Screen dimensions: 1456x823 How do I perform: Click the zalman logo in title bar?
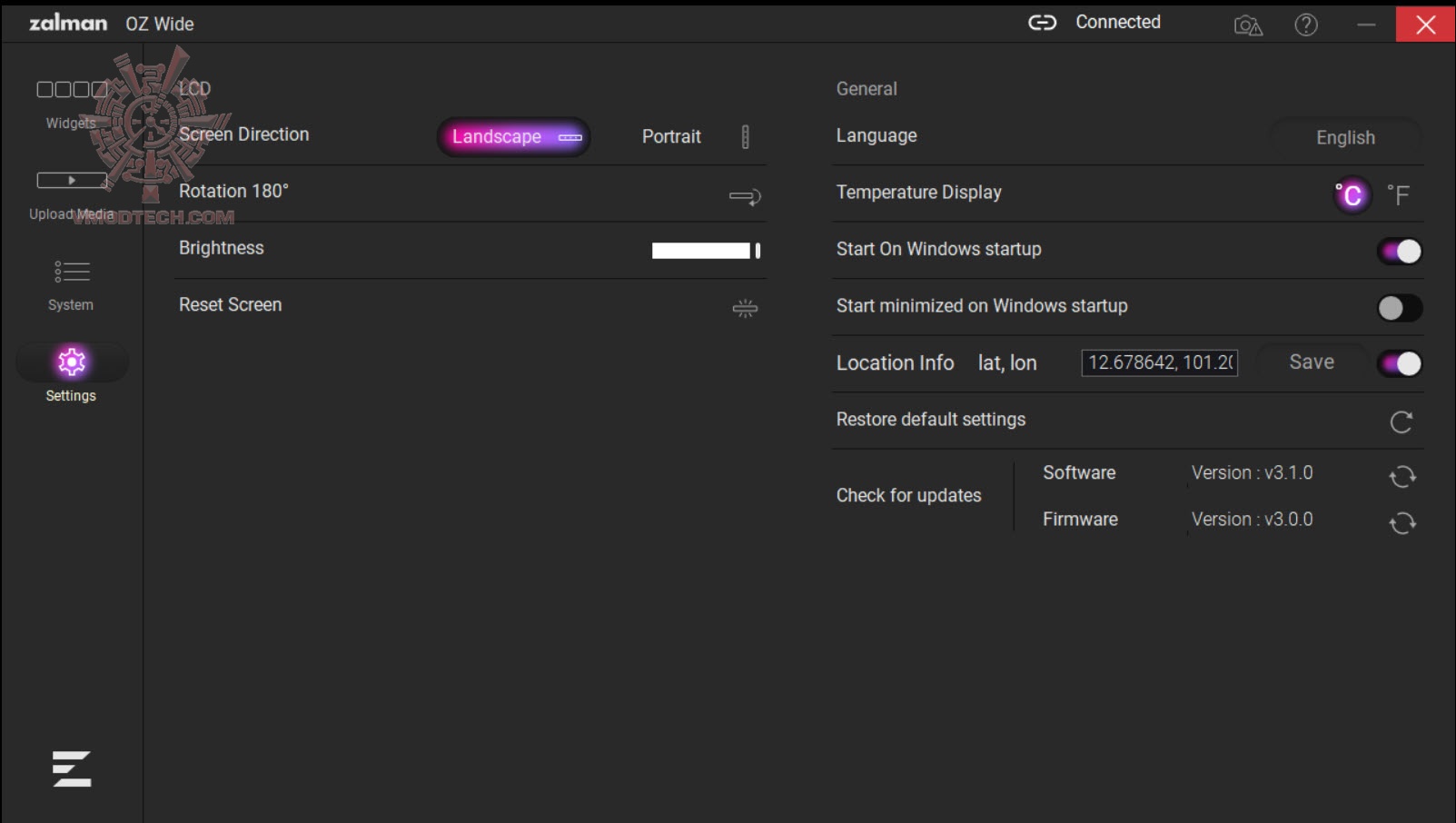point(68,23)
